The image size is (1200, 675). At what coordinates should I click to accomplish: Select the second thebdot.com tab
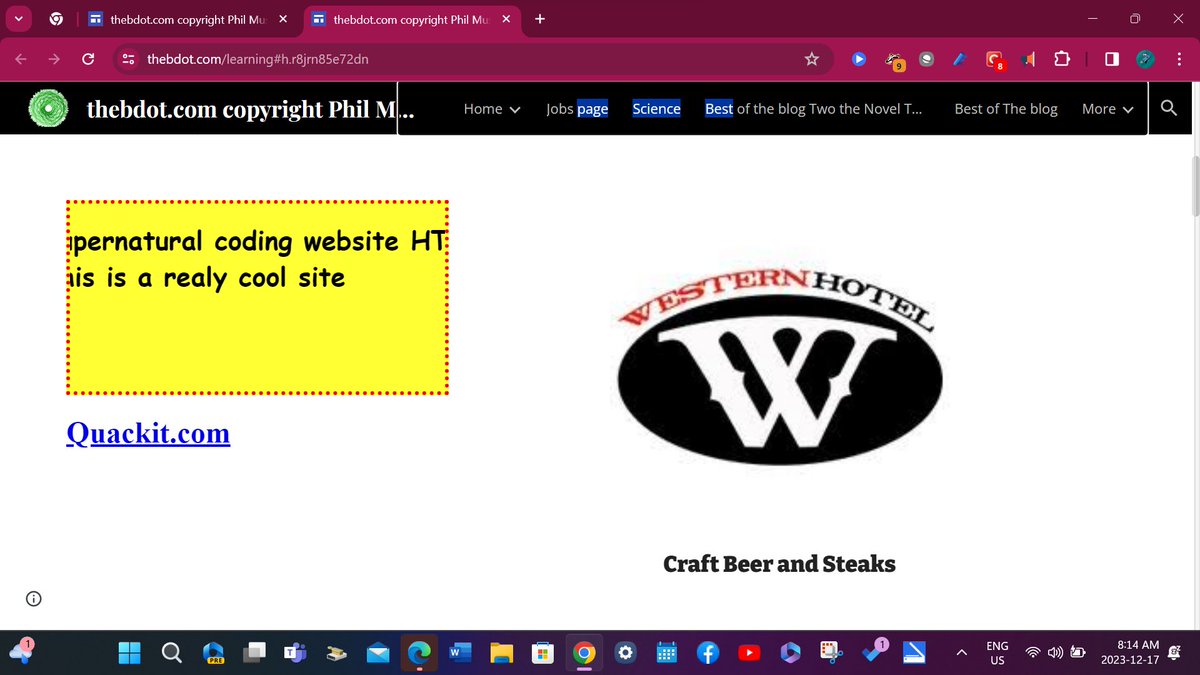pos(411,19)
